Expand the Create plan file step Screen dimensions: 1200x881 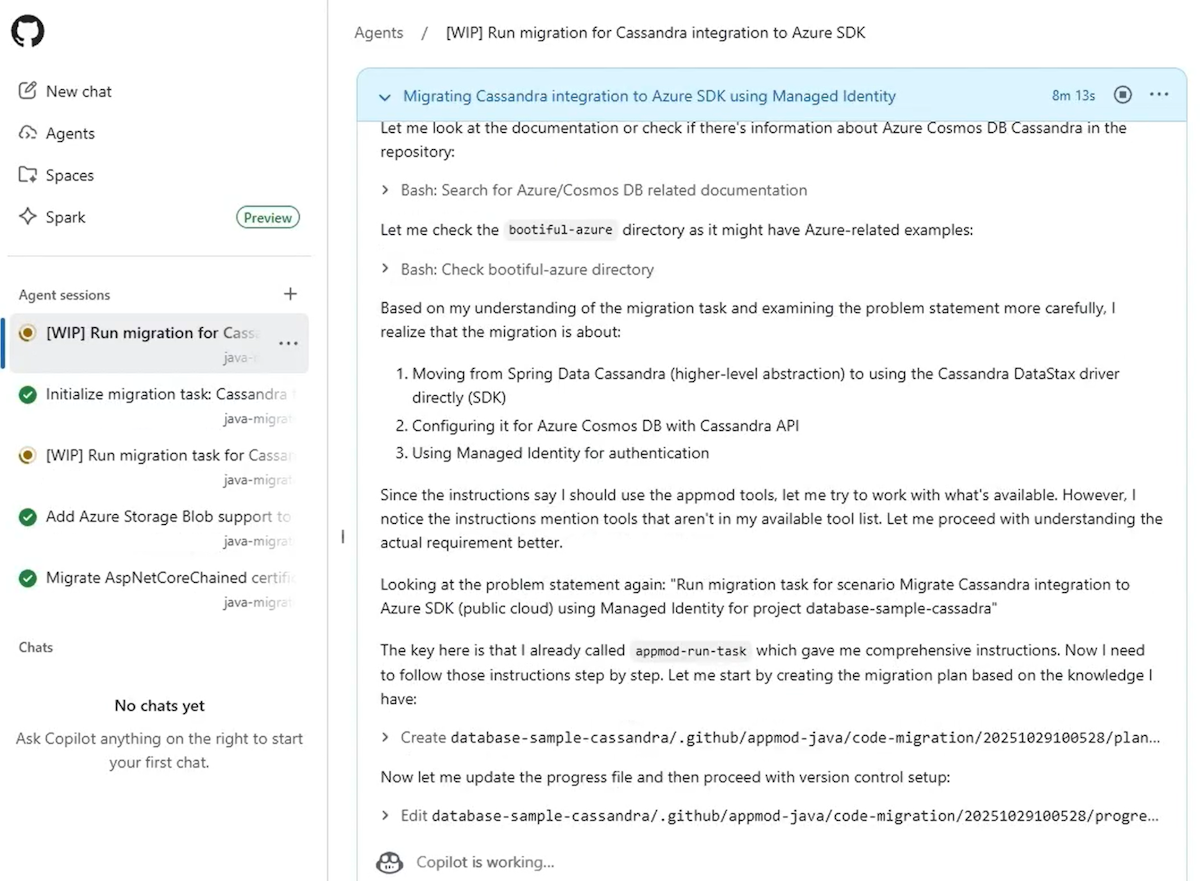(x=386, y=738)
